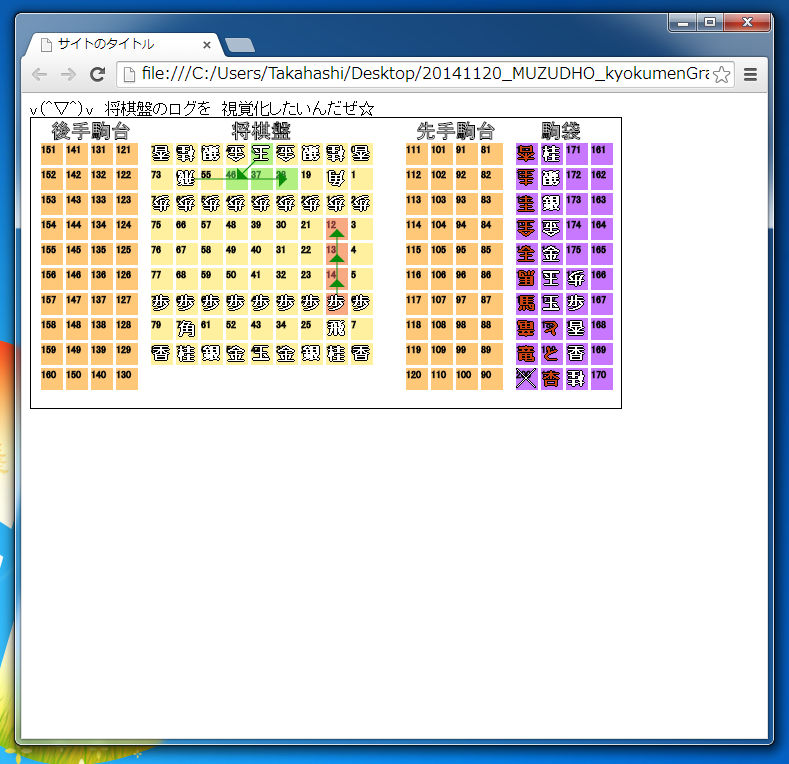The width and height of the screenshot is (789, 764).
Task: Select the white 王 piece in the purple bag
Action: coord(551,279)
